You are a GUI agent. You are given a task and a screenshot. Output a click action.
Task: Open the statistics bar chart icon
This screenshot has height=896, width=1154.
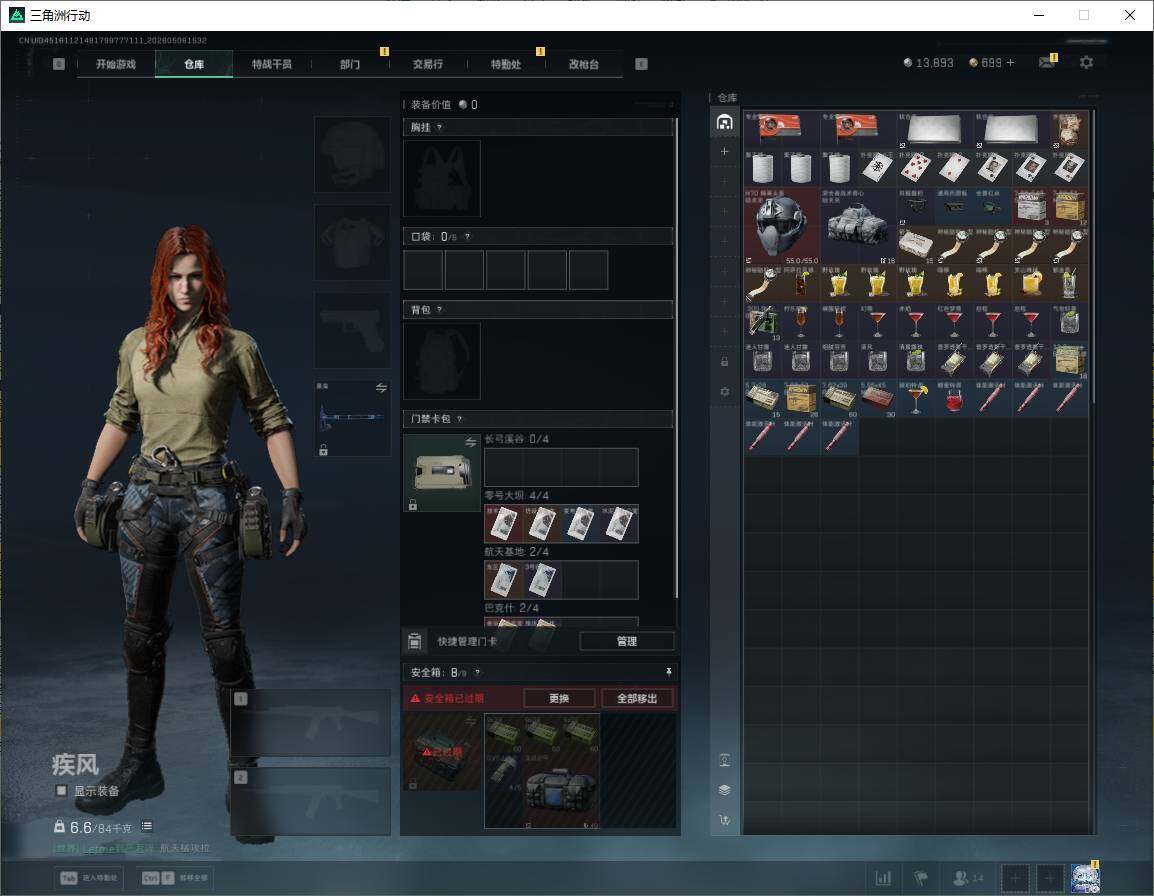(x=882, y=878)
